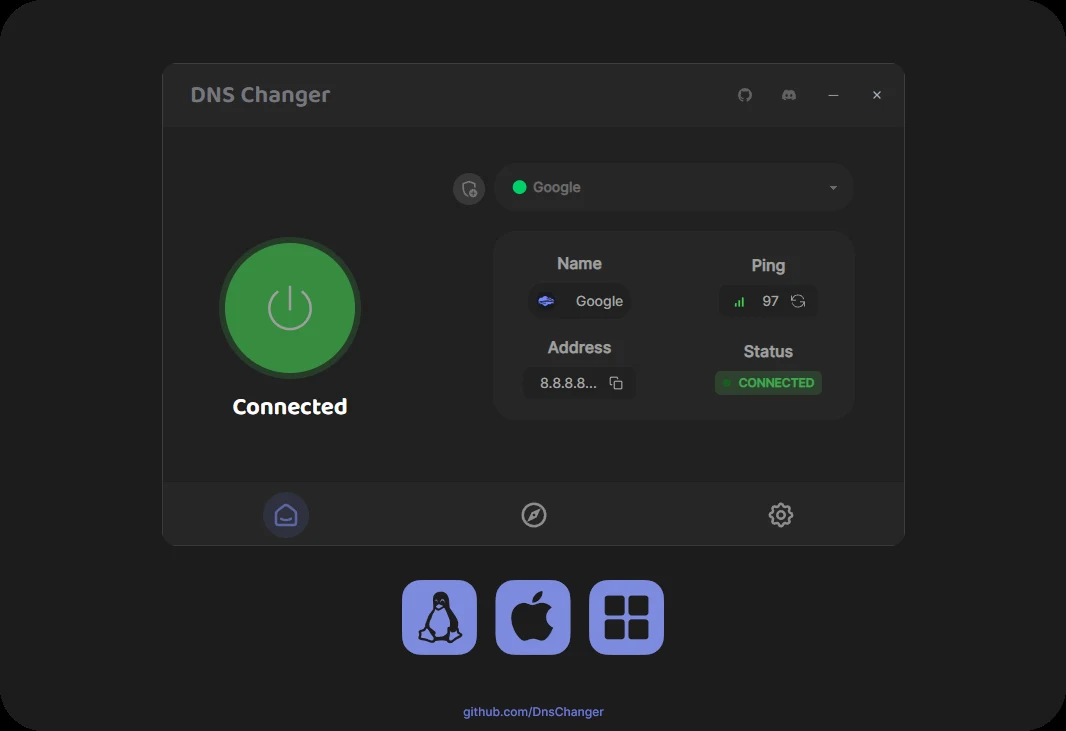Image resolution: width=1066 pixels, height=731 pixels.
Task: Click the DNS Changer title text
Action: (x=260, y=95)
